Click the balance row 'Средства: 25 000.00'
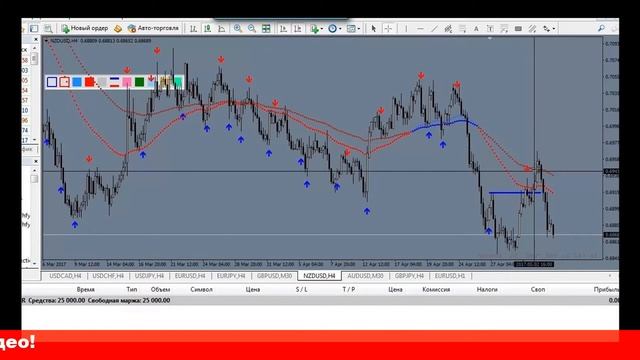Viewport: 640px width, 360px height. [320, 300]
